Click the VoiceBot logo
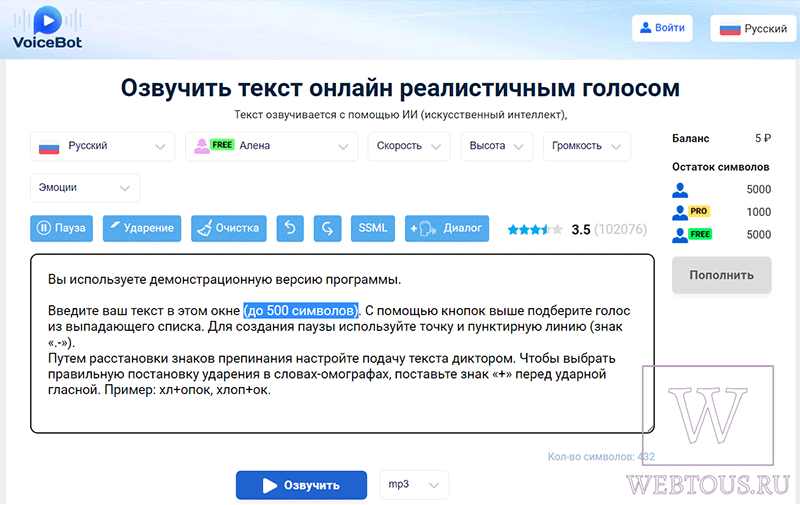 tap(47, 28)
